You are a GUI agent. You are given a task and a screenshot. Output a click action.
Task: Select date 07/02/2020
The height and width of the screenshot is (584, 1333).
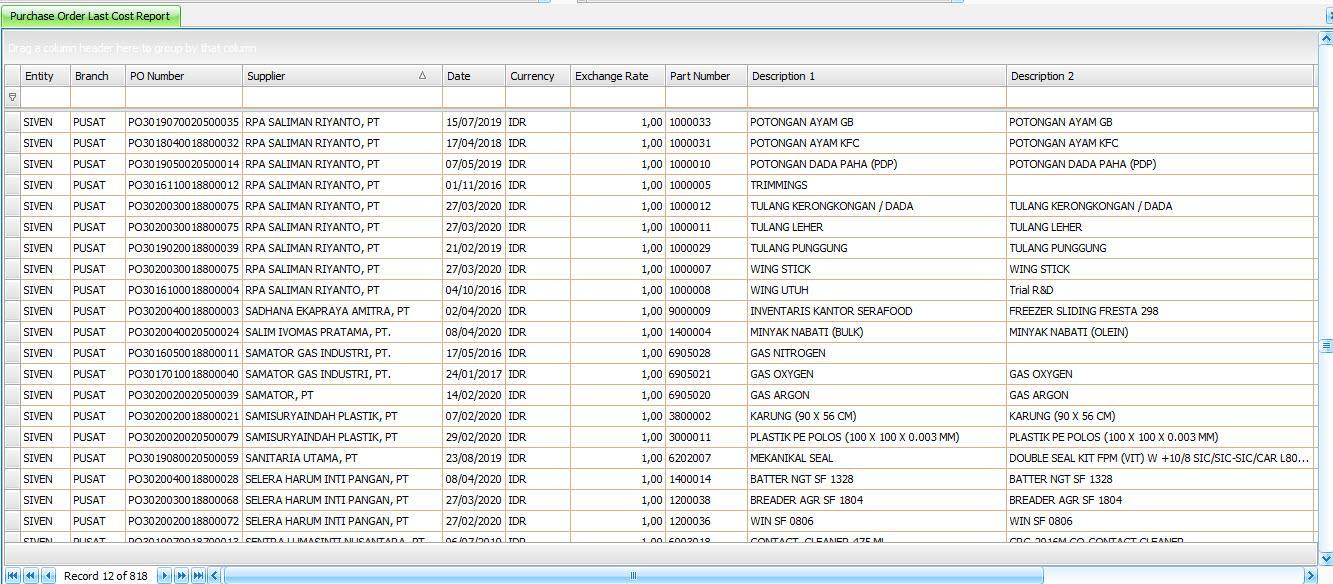tap(474, 416)
